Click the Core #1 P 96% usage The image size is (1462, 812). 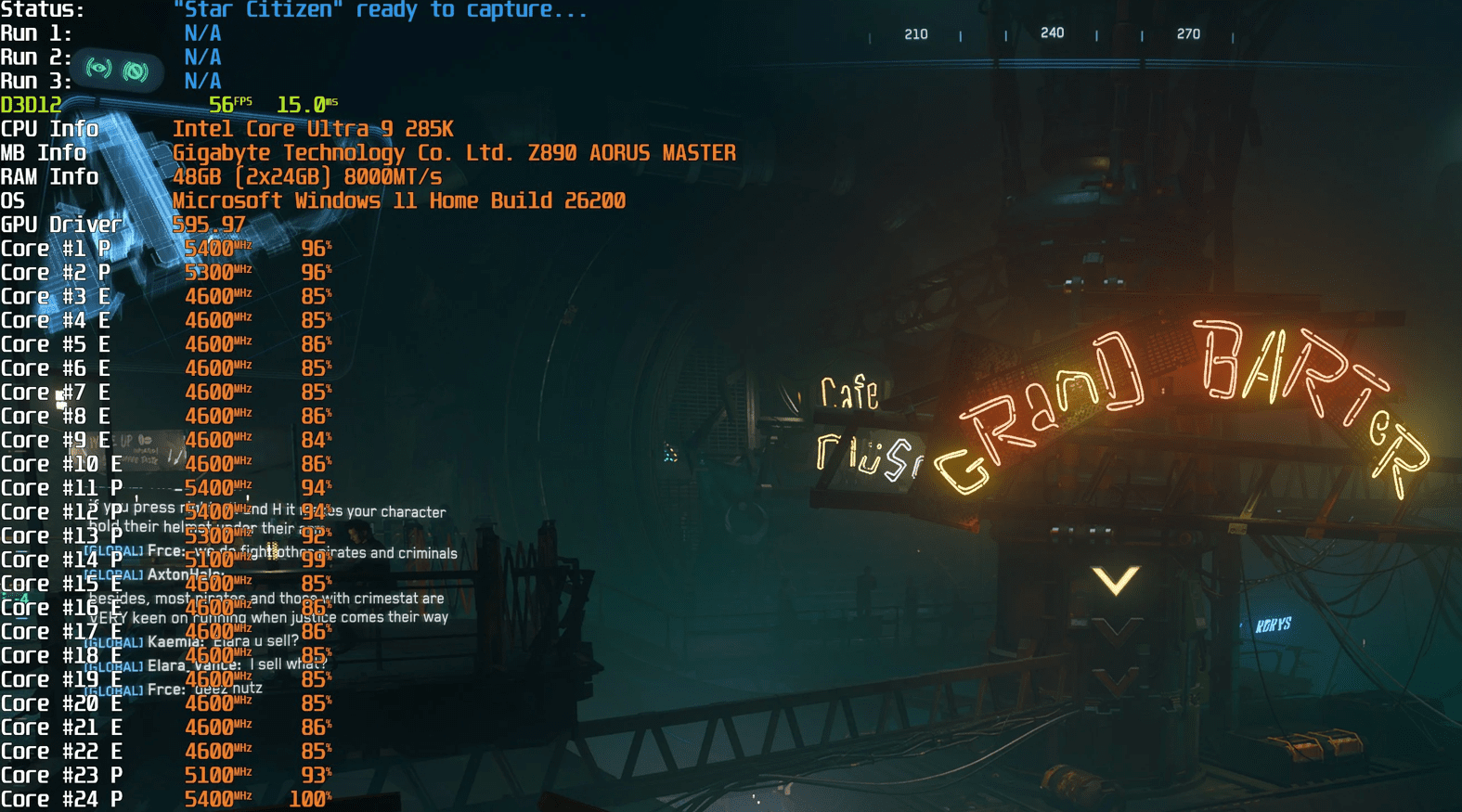coord(317,249)
